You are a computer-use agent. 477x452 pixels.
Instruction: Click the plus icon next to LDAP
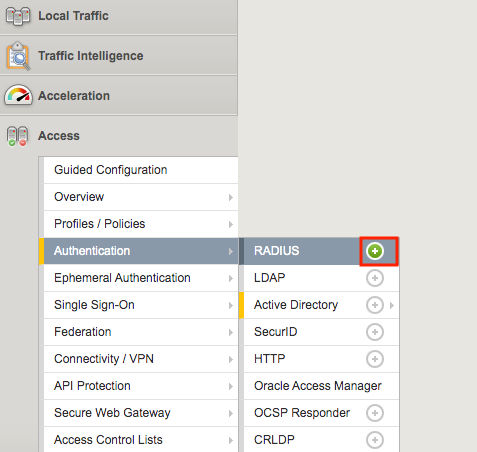click(375, 278)
